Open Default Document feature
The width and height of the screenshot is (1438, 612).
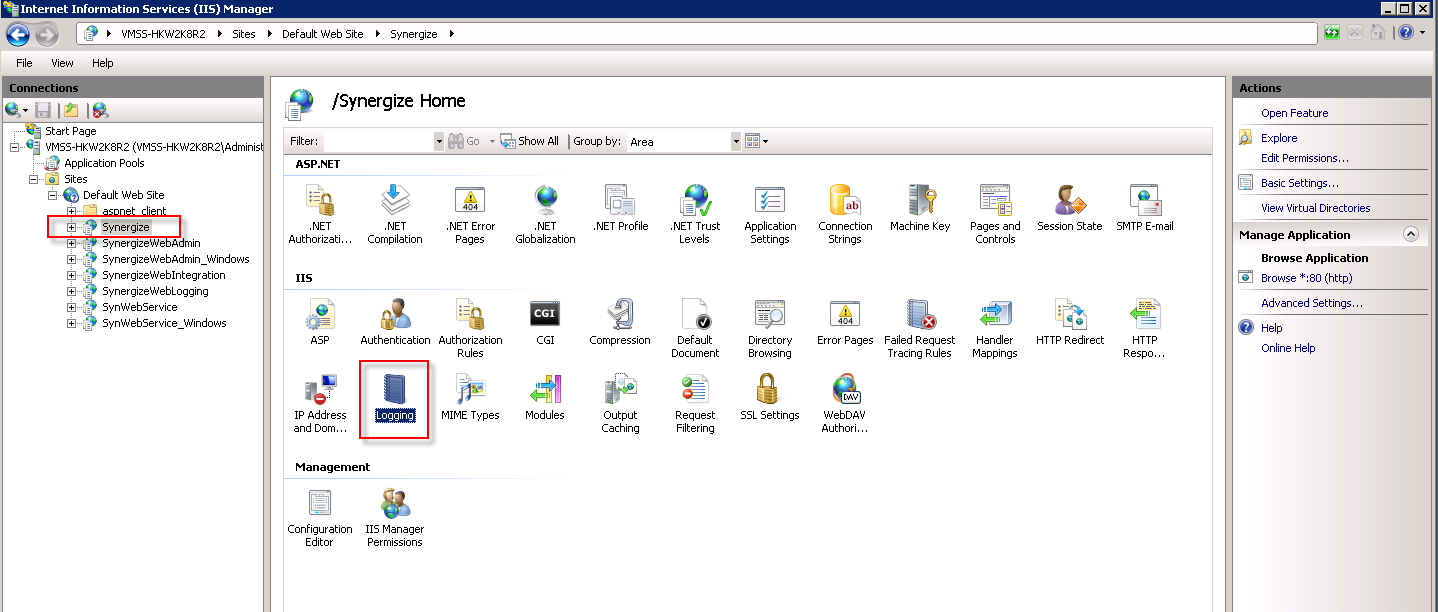click(x=695, y=327)
